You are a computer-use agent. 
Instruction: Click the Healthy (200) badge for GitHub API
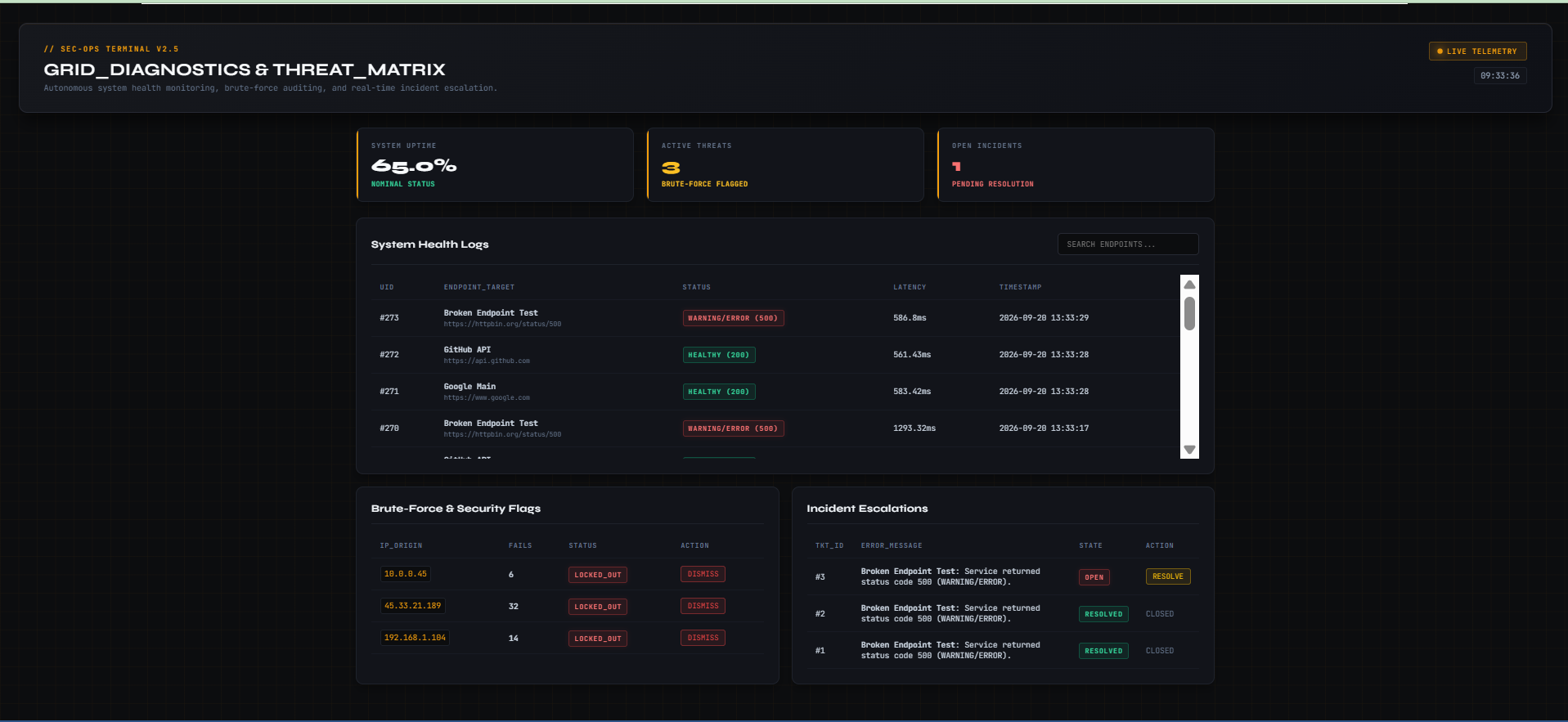tap(719, 355)
